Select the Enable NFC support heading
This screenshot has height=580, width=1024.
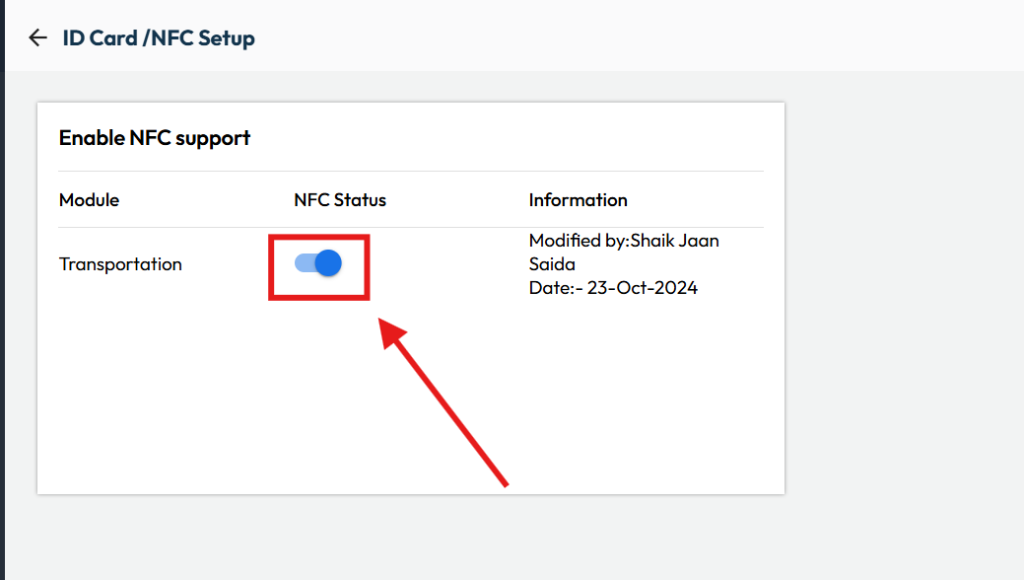[x=154, y=138]
